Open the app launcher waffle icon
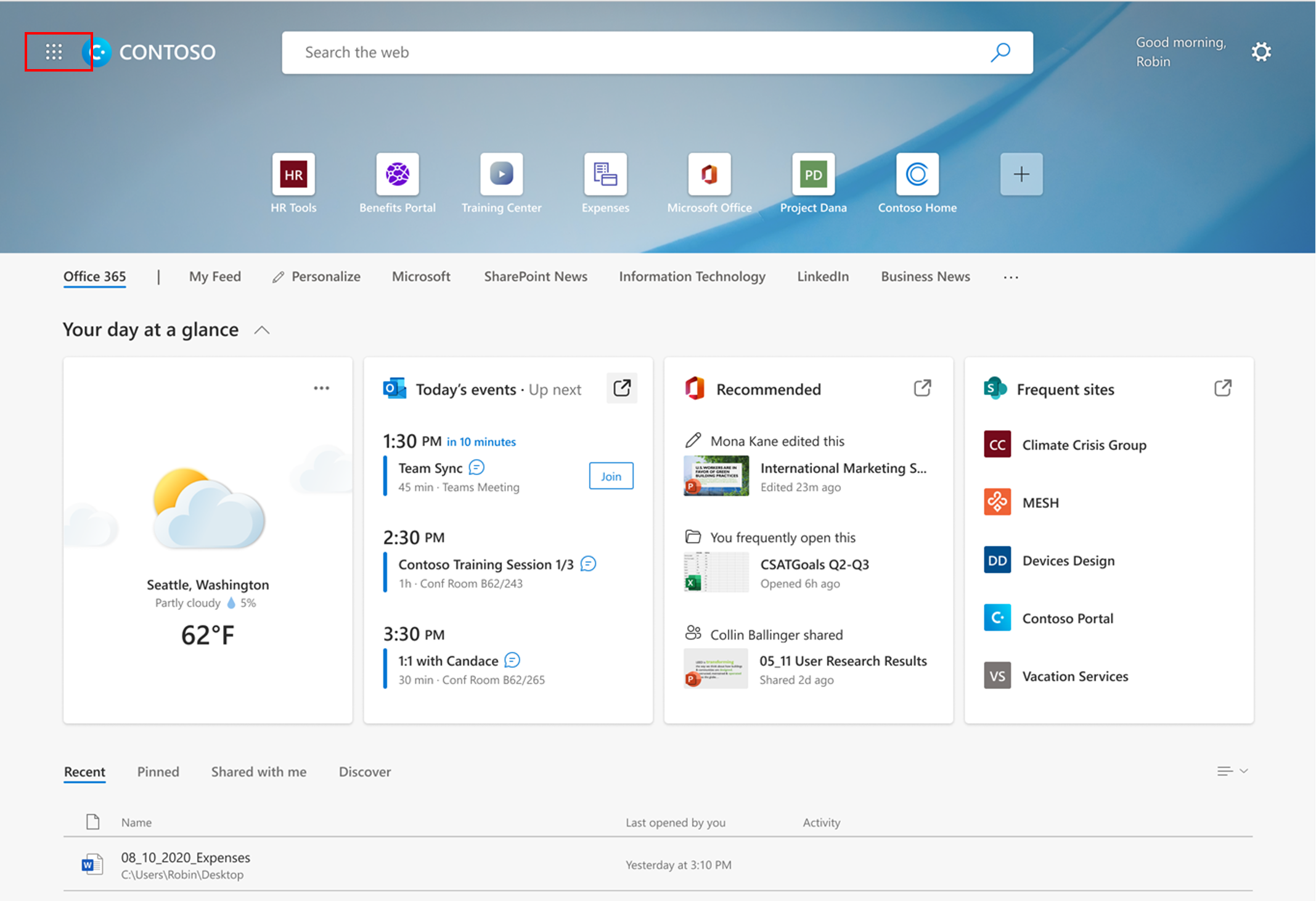 53,52
